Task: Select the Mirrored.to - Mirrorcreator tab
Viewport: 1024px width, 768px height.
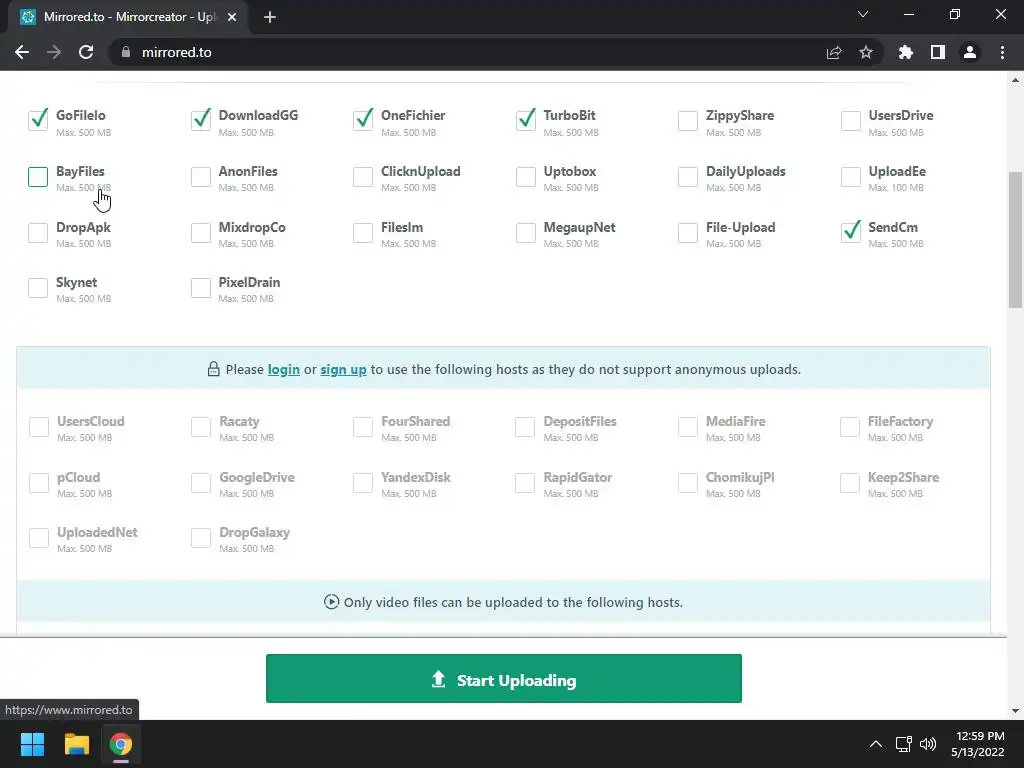Action: 129,17
